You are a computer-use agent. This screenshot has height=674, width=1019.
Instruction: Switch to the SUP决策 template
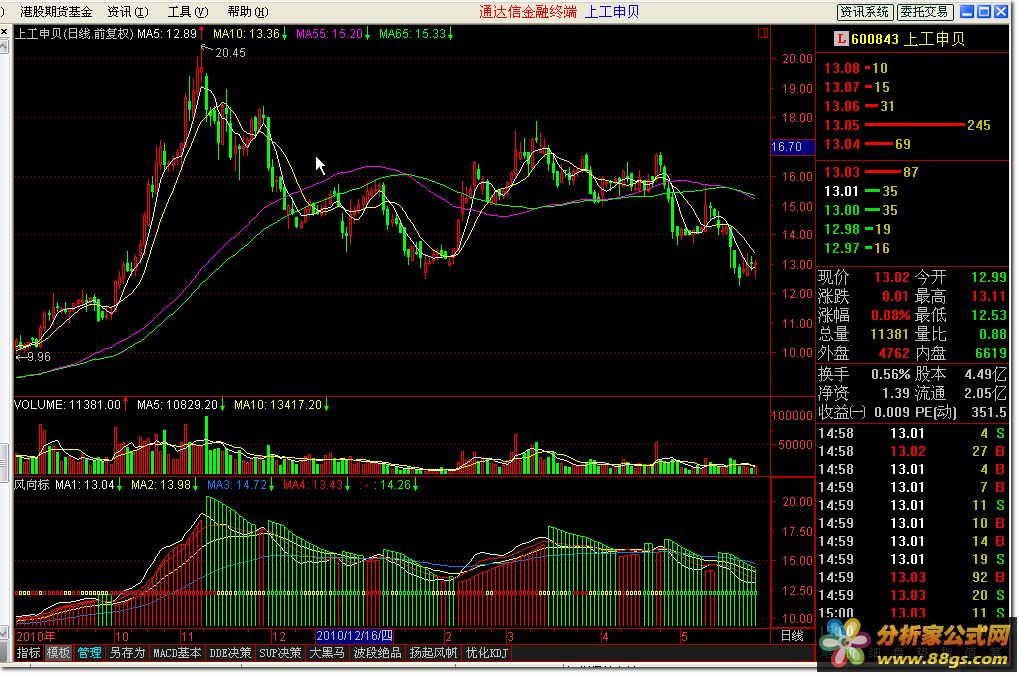(x=280, y=653)
